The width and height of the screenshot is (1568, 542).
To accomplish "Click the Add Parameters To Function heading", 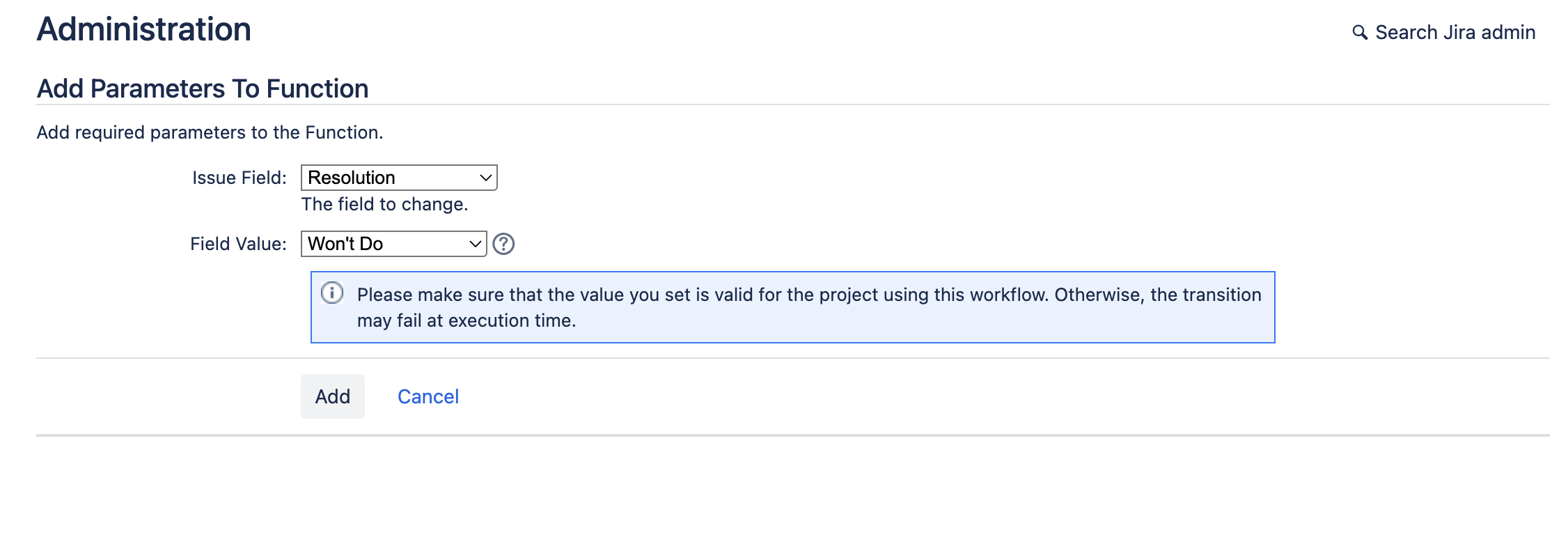I will point(203,88).
